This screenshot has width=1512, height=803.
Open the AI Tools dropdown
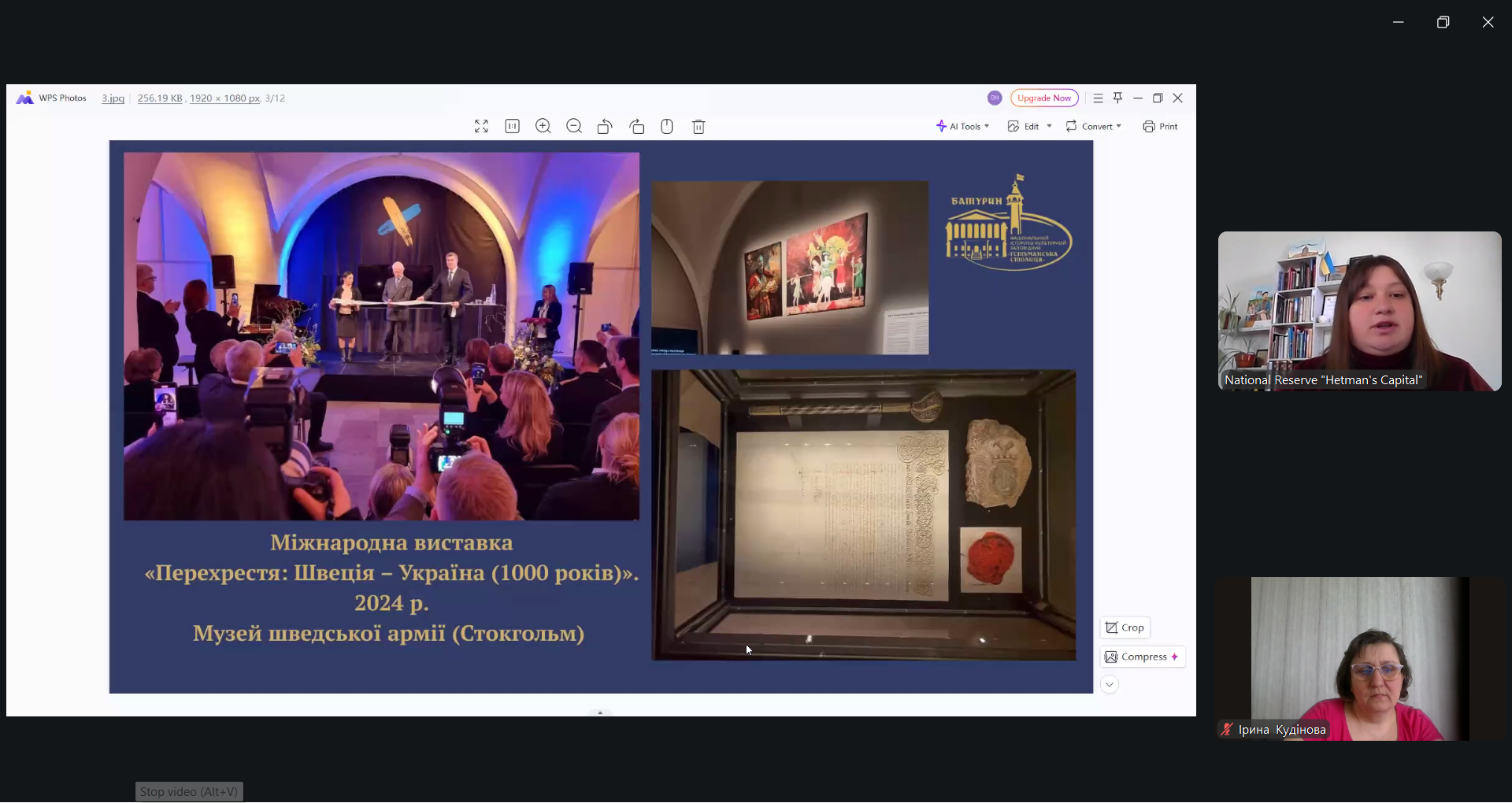[962, 127]
